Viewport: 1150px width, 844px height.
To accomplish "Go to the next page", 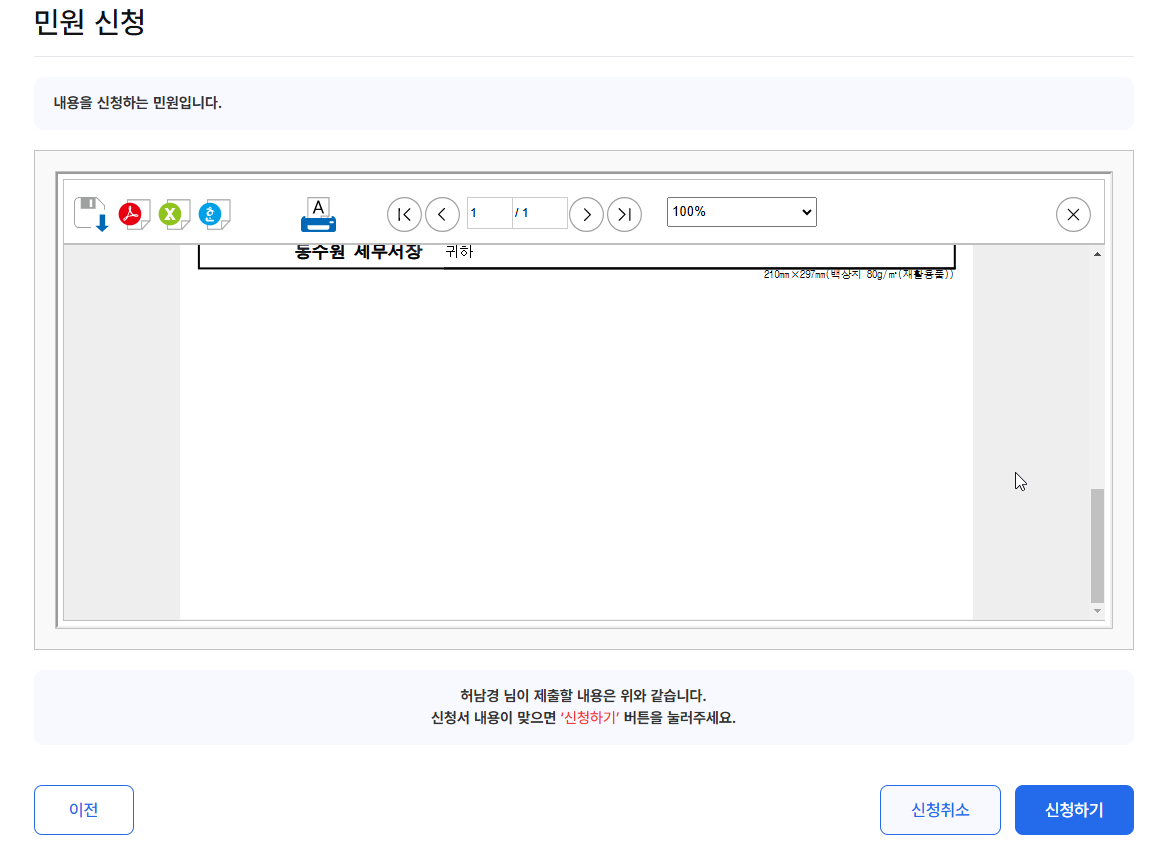I will pos(586,214).
